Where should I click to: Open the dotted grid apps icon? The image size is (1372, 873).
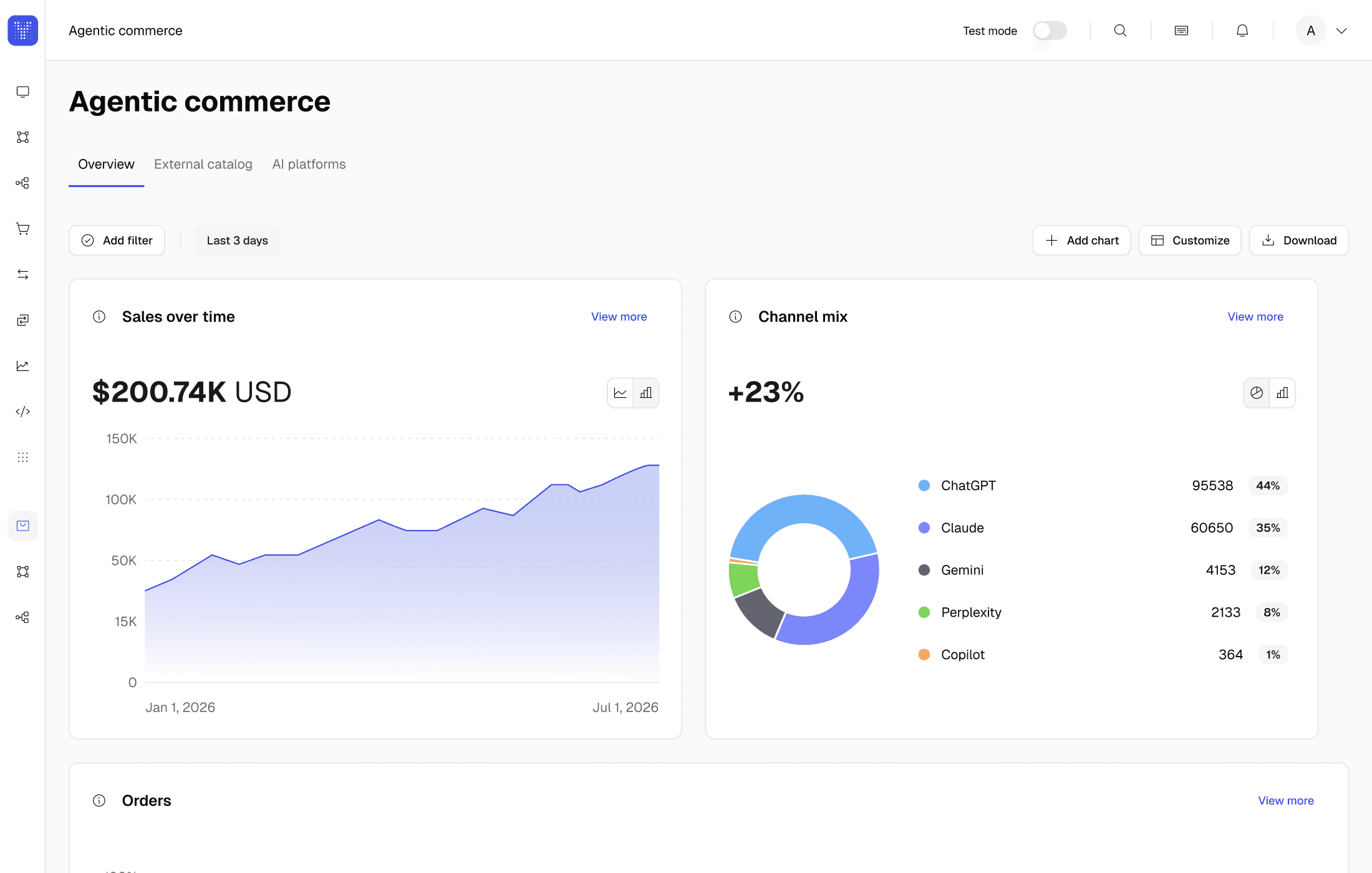point(23,457)
